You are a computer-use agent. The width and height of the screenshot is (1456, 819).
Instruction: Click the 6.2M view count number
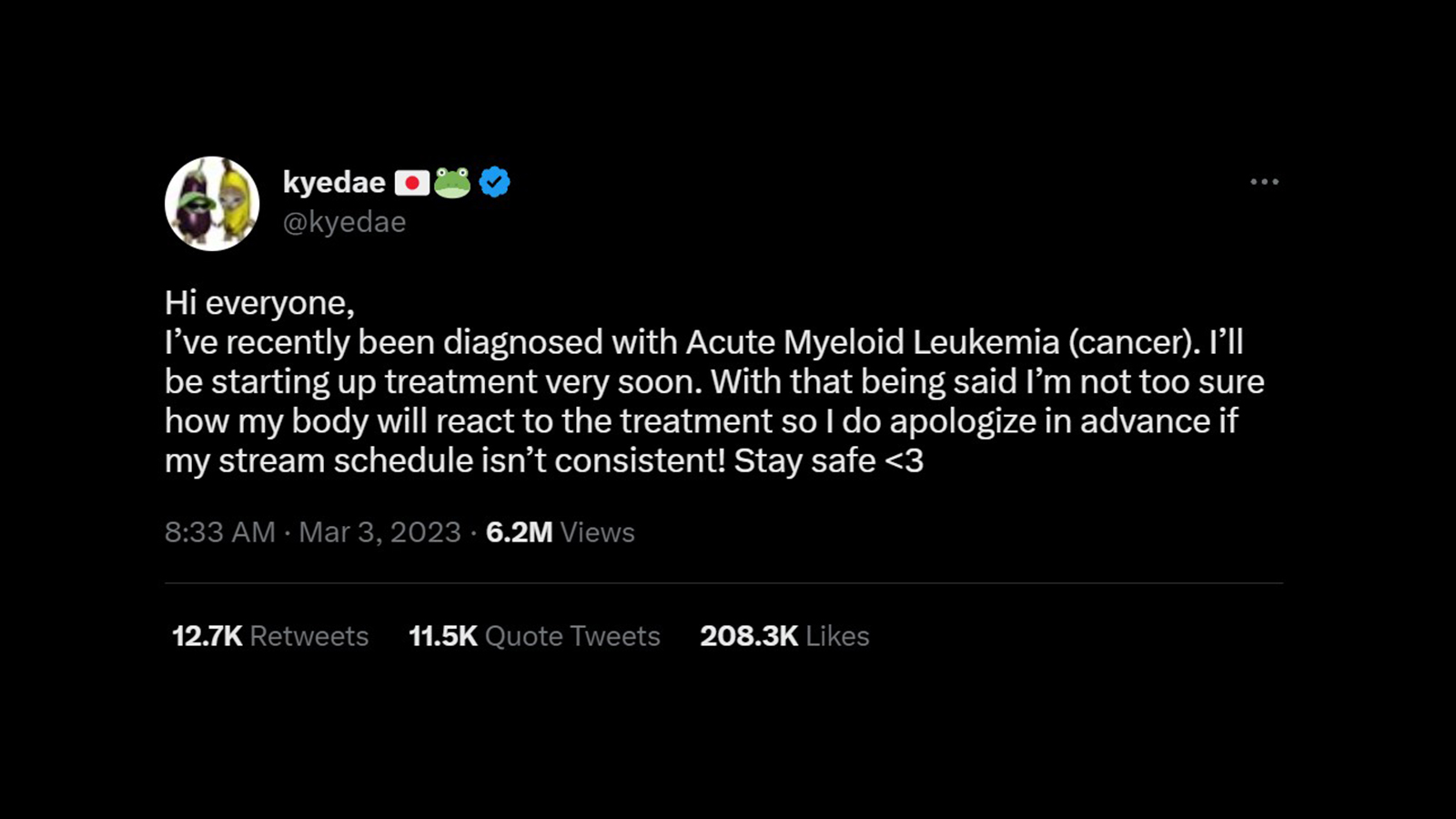point(519,532)
